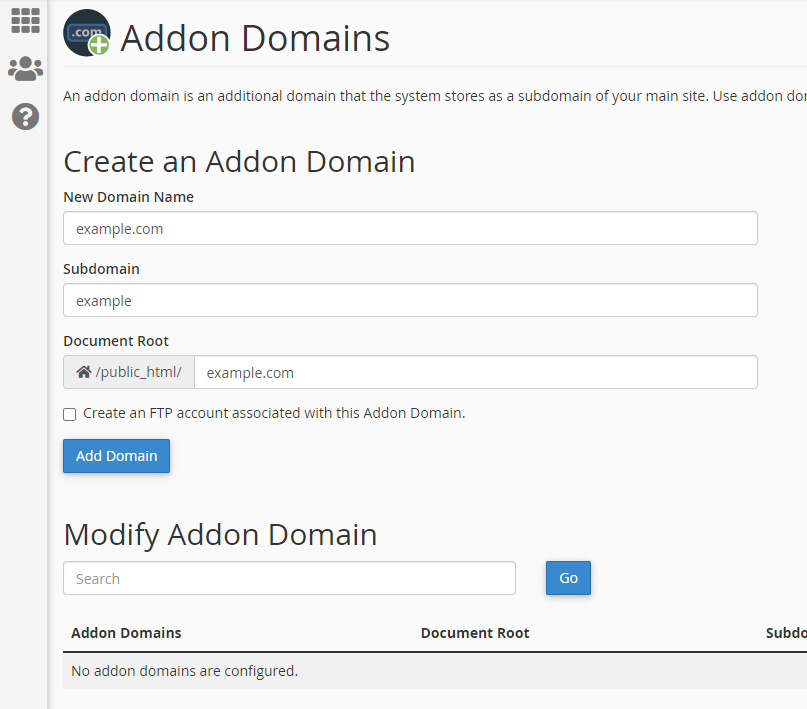
Task: Focus the New Domain Name field
Action: coord(410,228)
